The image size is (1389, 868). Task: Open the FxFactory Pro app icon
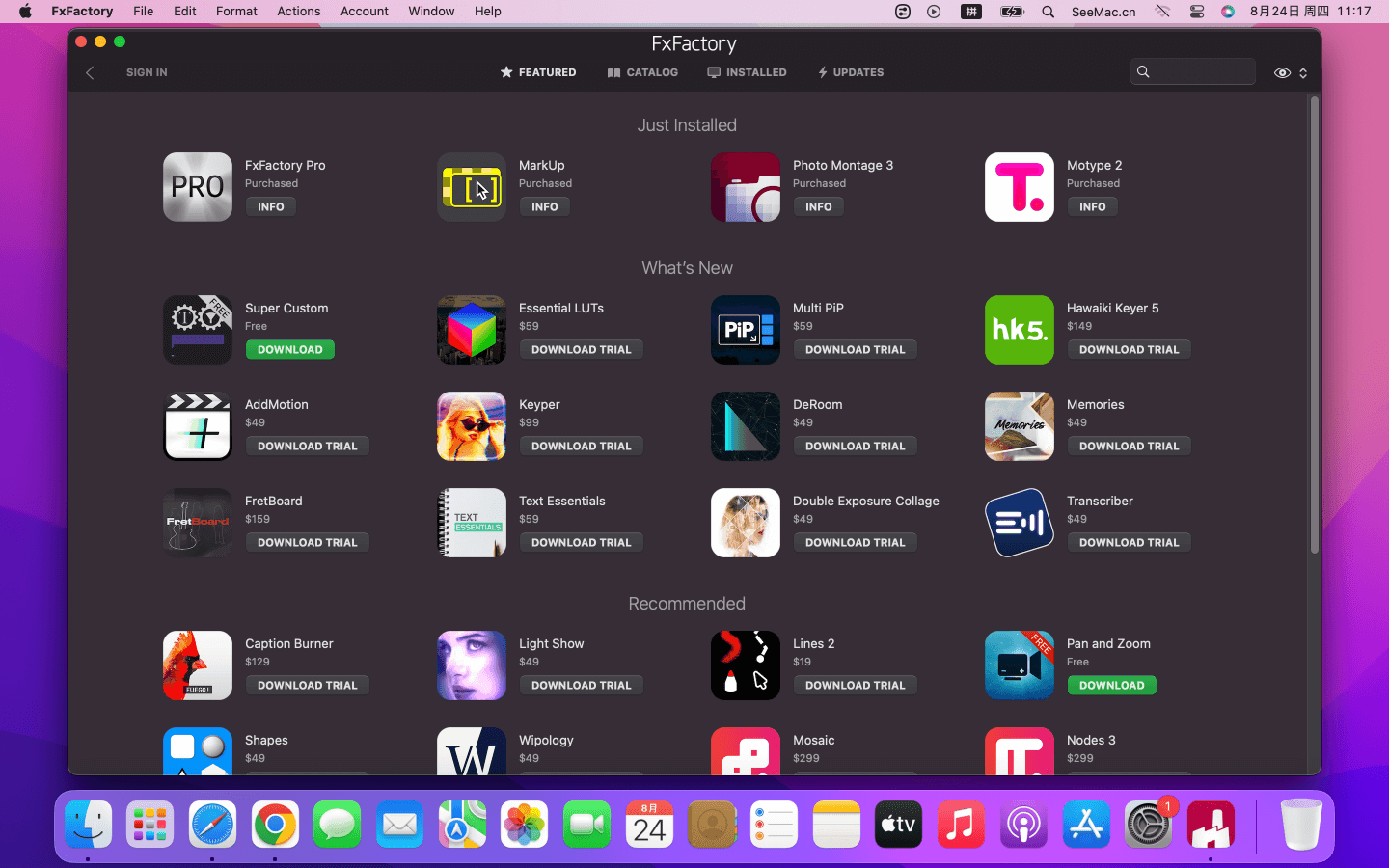coord(198,187)
